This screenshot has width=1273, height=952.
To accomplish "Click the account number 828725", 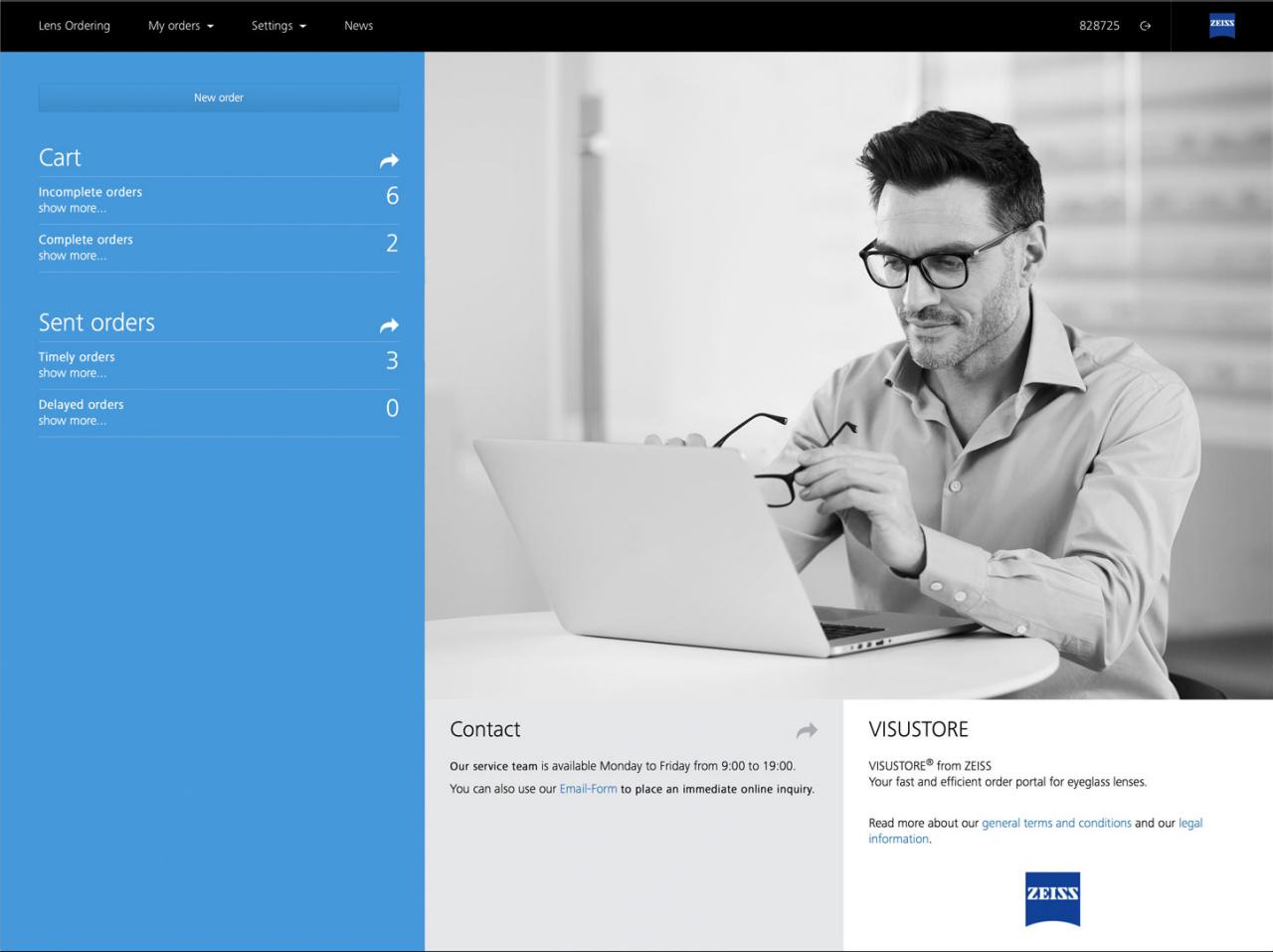I will [1098, 26].
